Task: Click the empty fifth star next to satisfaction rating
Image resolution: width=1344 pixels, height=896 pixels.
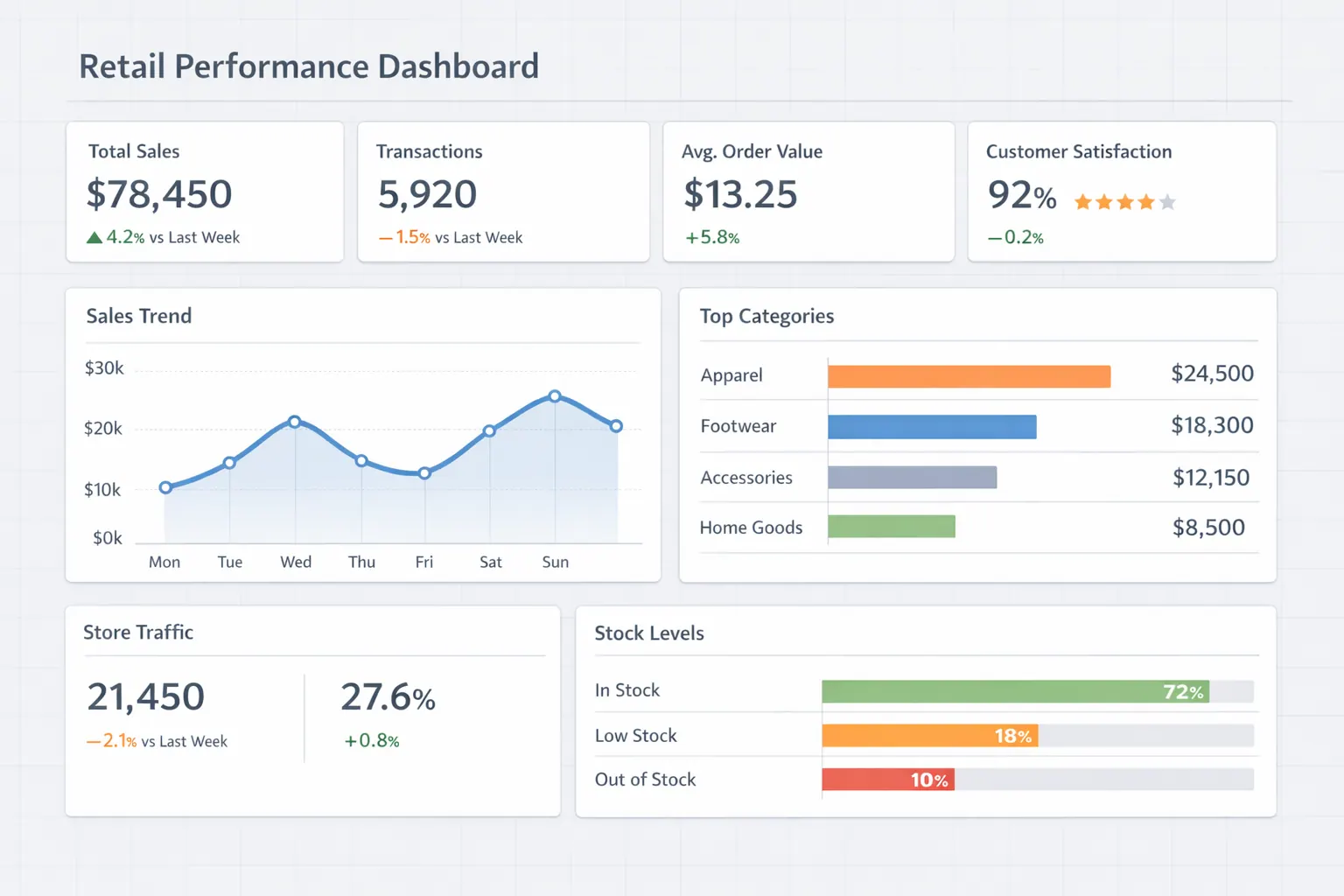Action: coord(1167,201)
